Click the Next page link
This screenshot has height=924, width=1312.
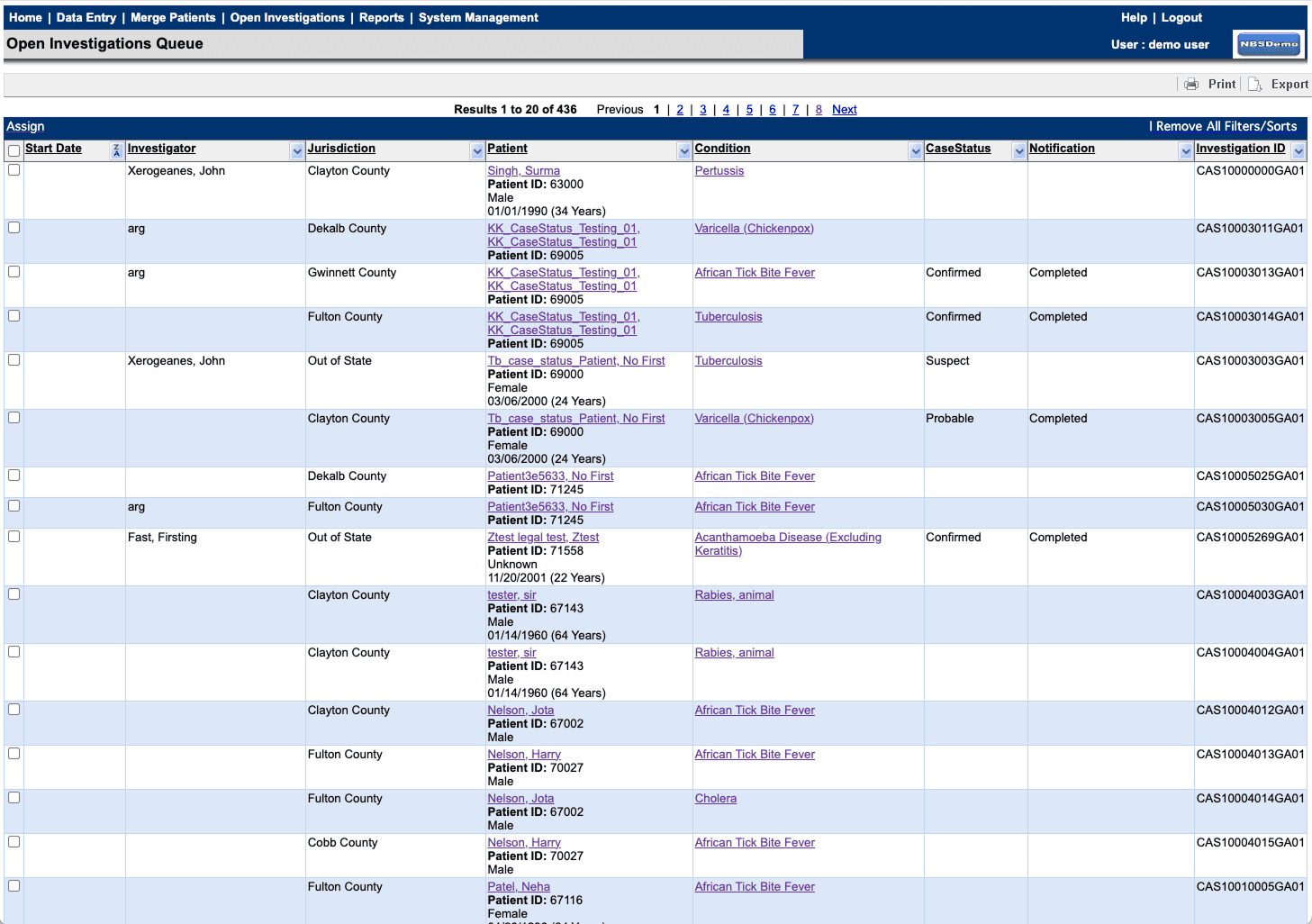pyautogui.click(x=845, y=110)
